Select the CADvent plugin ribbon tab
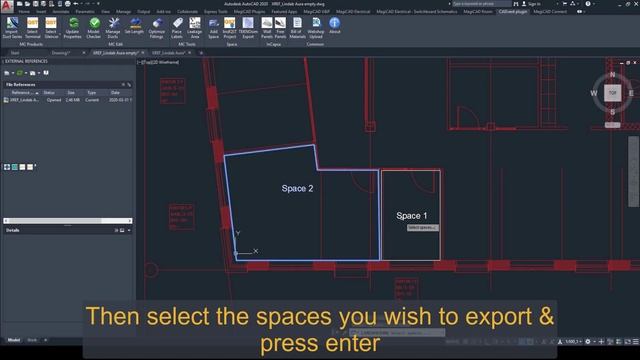The height and width of the screenshot is (360, 640). pos(513,11)
